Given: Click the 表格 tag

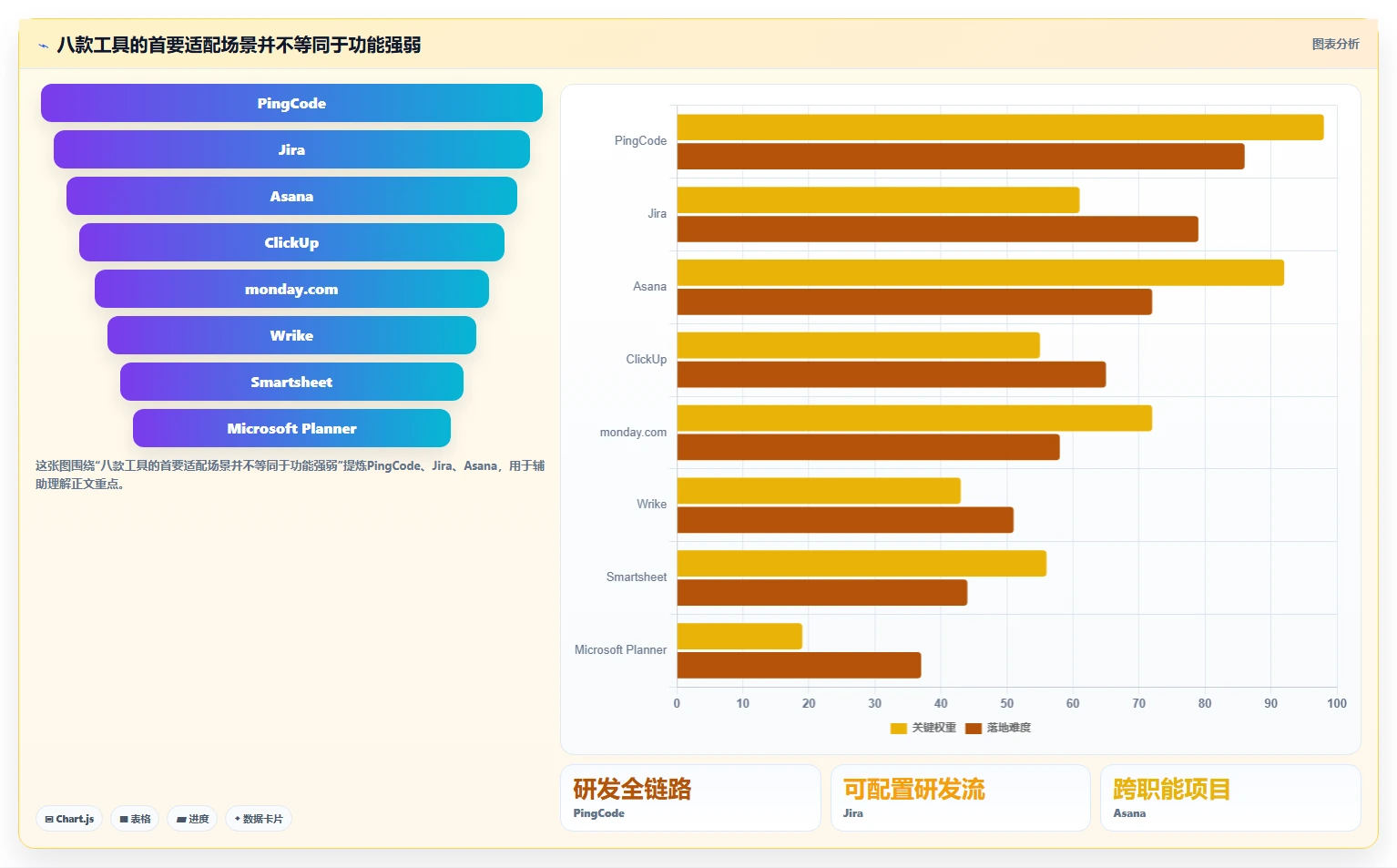Looking at the screenshot, I should 135,819.
